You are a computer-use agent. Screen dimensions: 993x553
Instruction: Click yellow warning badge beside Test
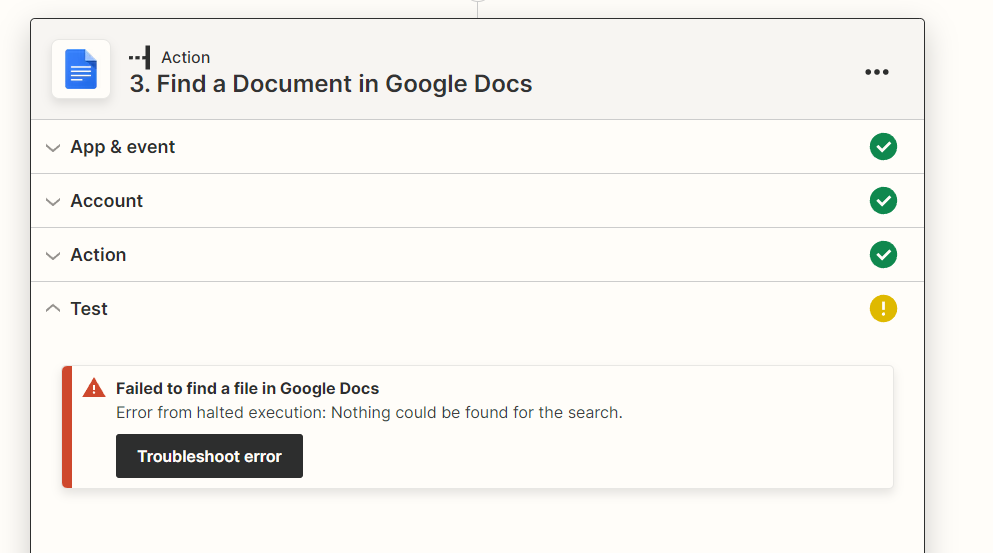coord(883,308)
